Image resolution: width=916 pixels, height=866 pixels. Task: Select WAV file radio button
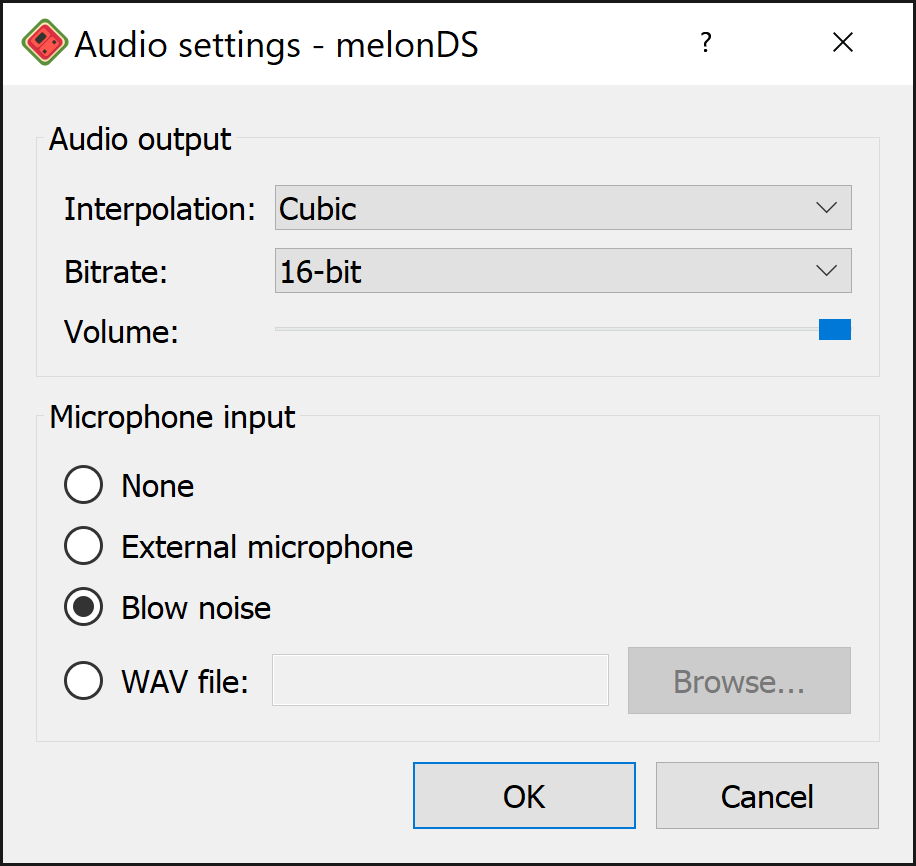pos(84,680)
